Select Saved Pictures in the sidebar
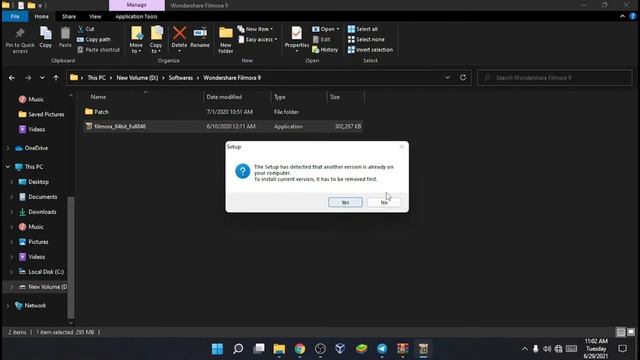This screenshot has height=360, width=640. (42, 114)
